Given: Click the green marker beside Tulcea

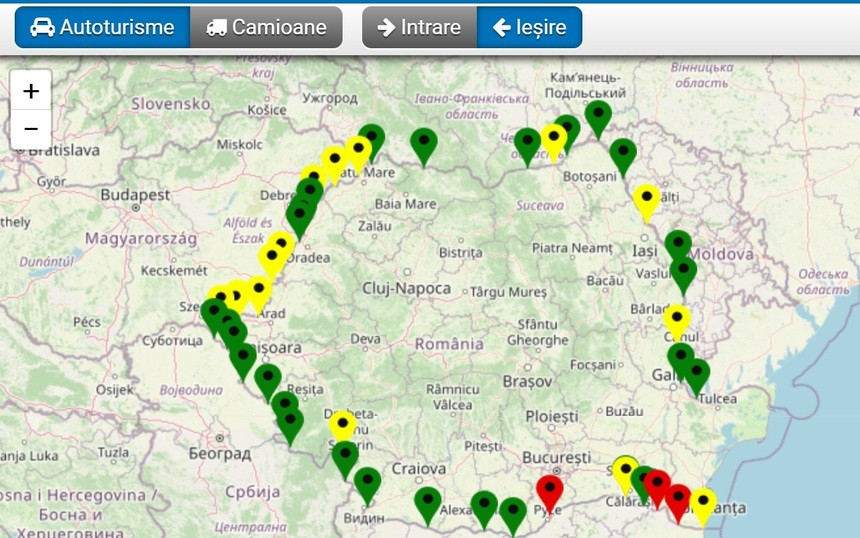Looking at the screenshot, I should [x=696, y=373].
